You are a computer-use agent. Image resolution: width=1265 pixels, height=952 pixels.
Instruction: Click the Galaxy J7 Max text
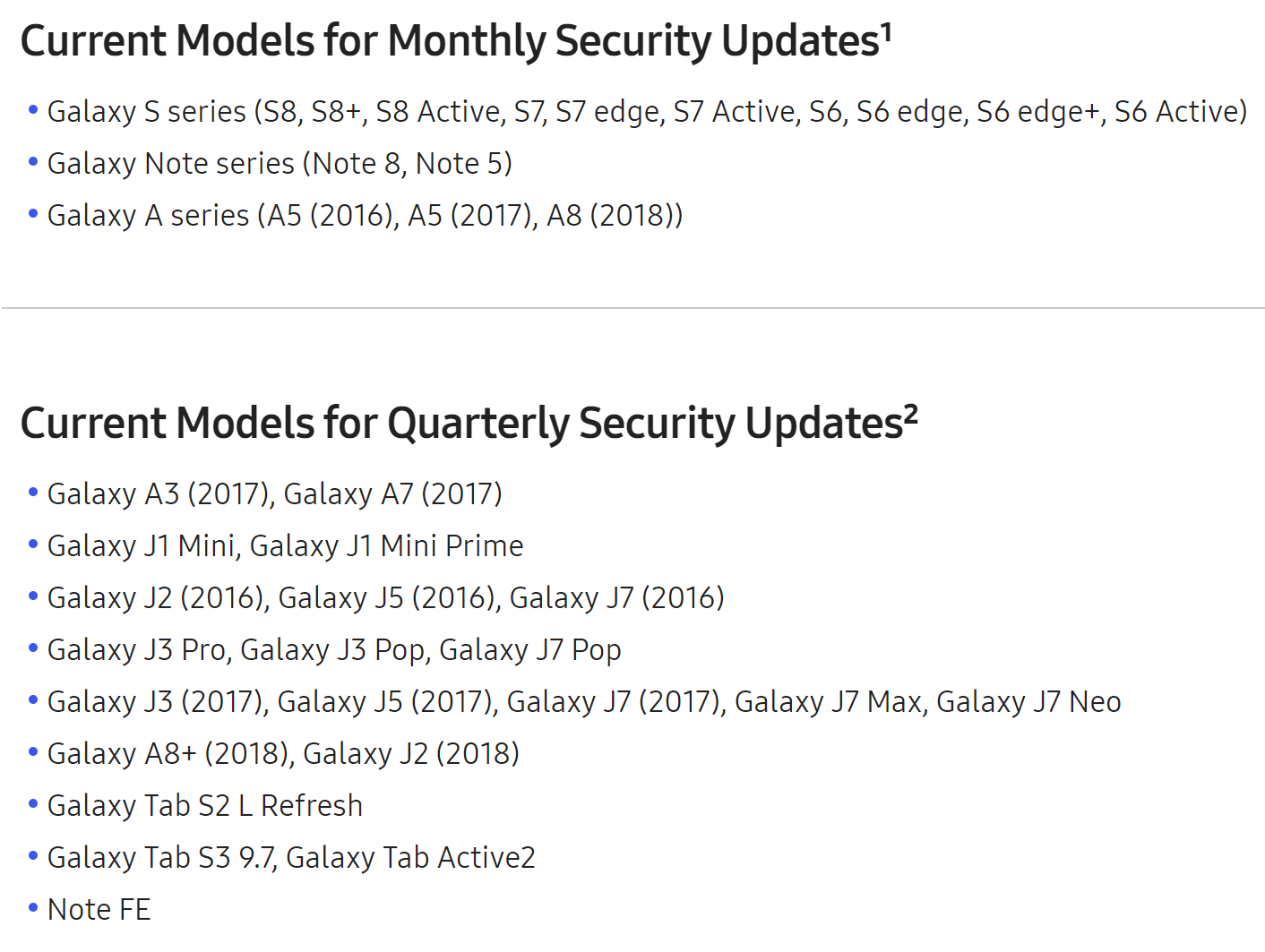(828, 702)
